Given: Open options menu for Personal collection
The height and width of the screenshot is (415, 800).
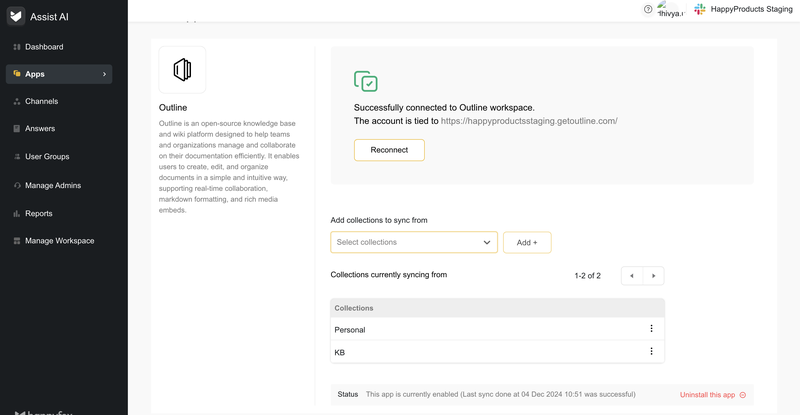Looking at the screenshot, I should coord(652,329).
